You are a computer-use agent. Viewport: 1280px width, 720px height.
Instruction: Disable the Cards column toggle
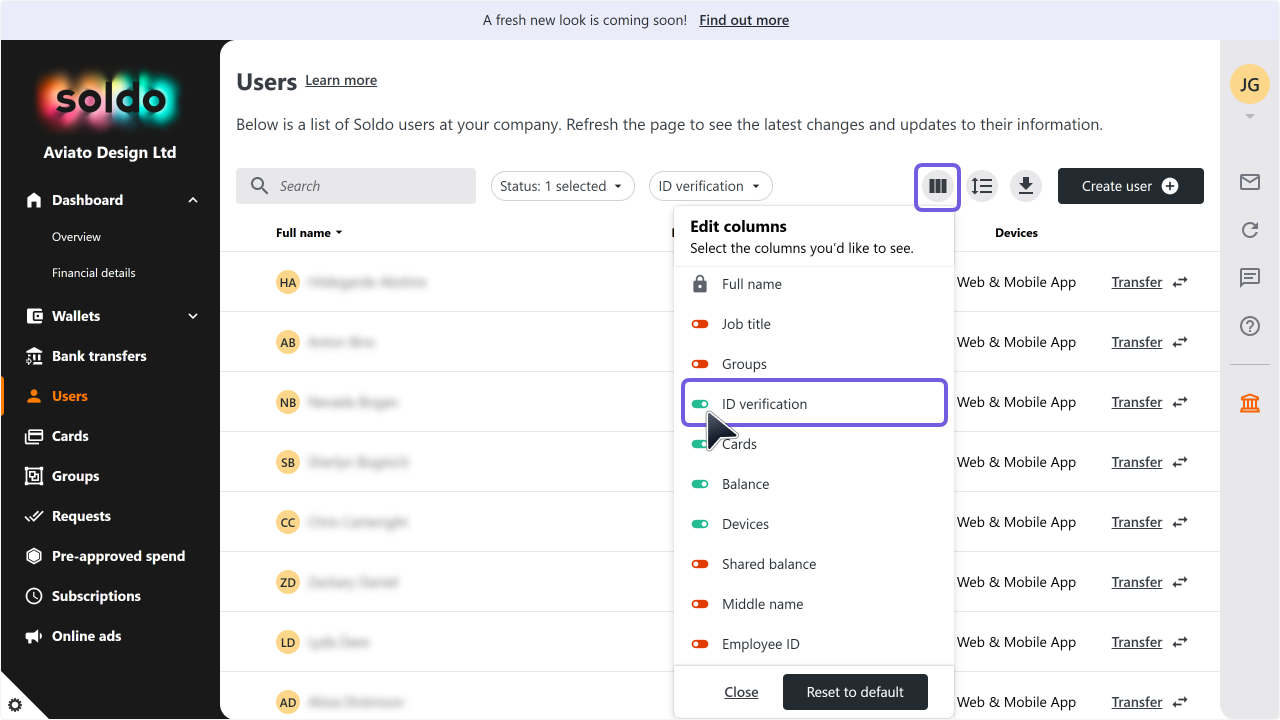coord(699,444)
